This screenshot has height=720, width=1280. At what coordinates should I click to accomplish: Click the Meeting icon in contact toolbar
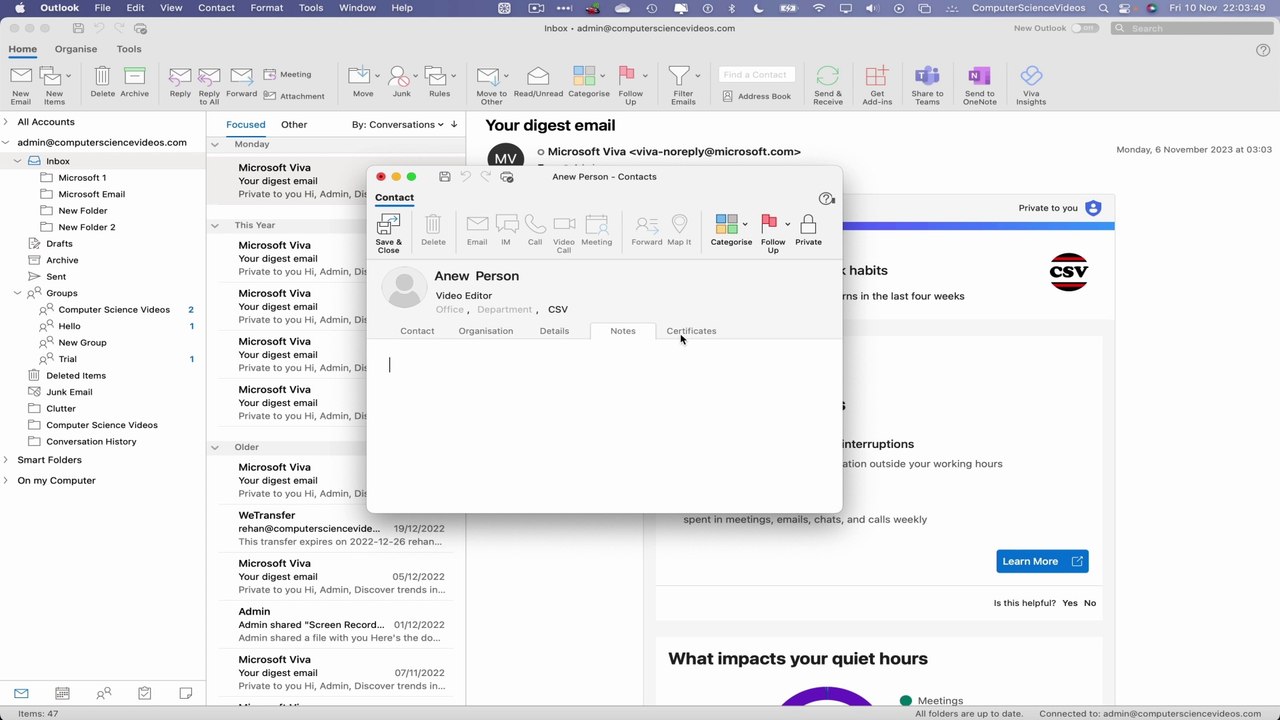[x=597, y=230]
